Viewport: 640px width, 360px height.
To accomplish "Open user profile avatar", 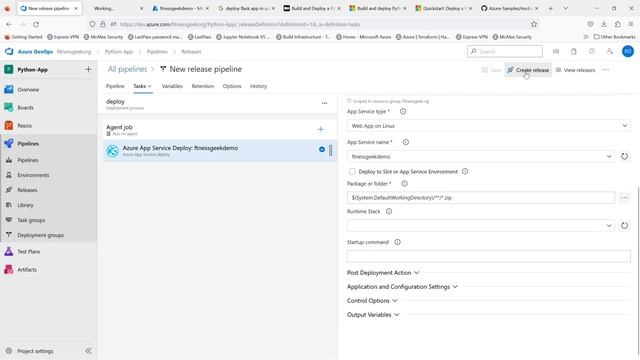I will (x=628, y=51).
